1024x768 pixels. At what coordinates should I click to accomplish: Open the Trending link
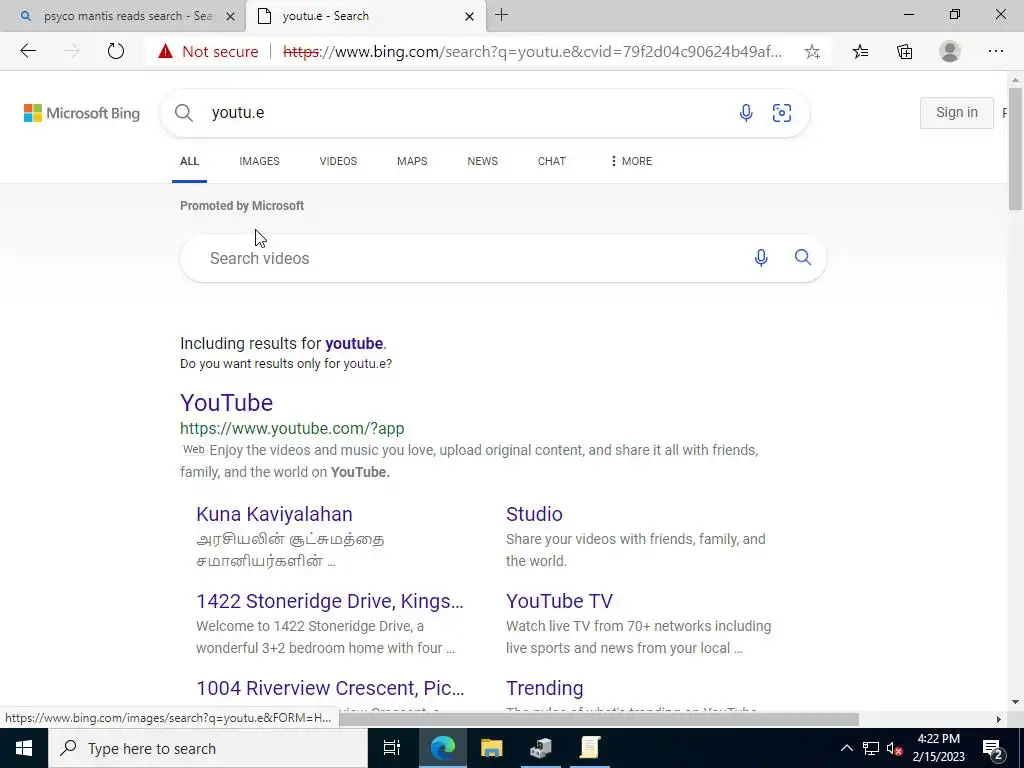[x=545, y=688]
